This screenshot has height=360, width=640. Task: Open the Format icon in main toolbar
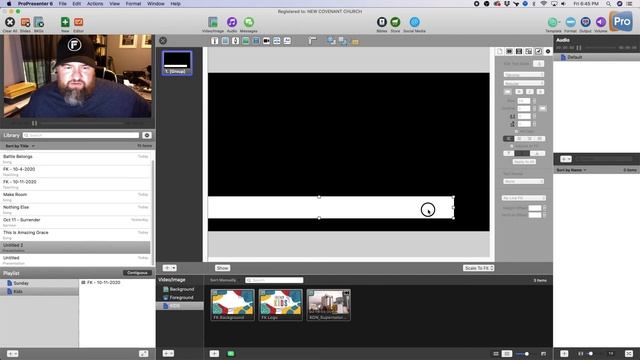[571, 22]
